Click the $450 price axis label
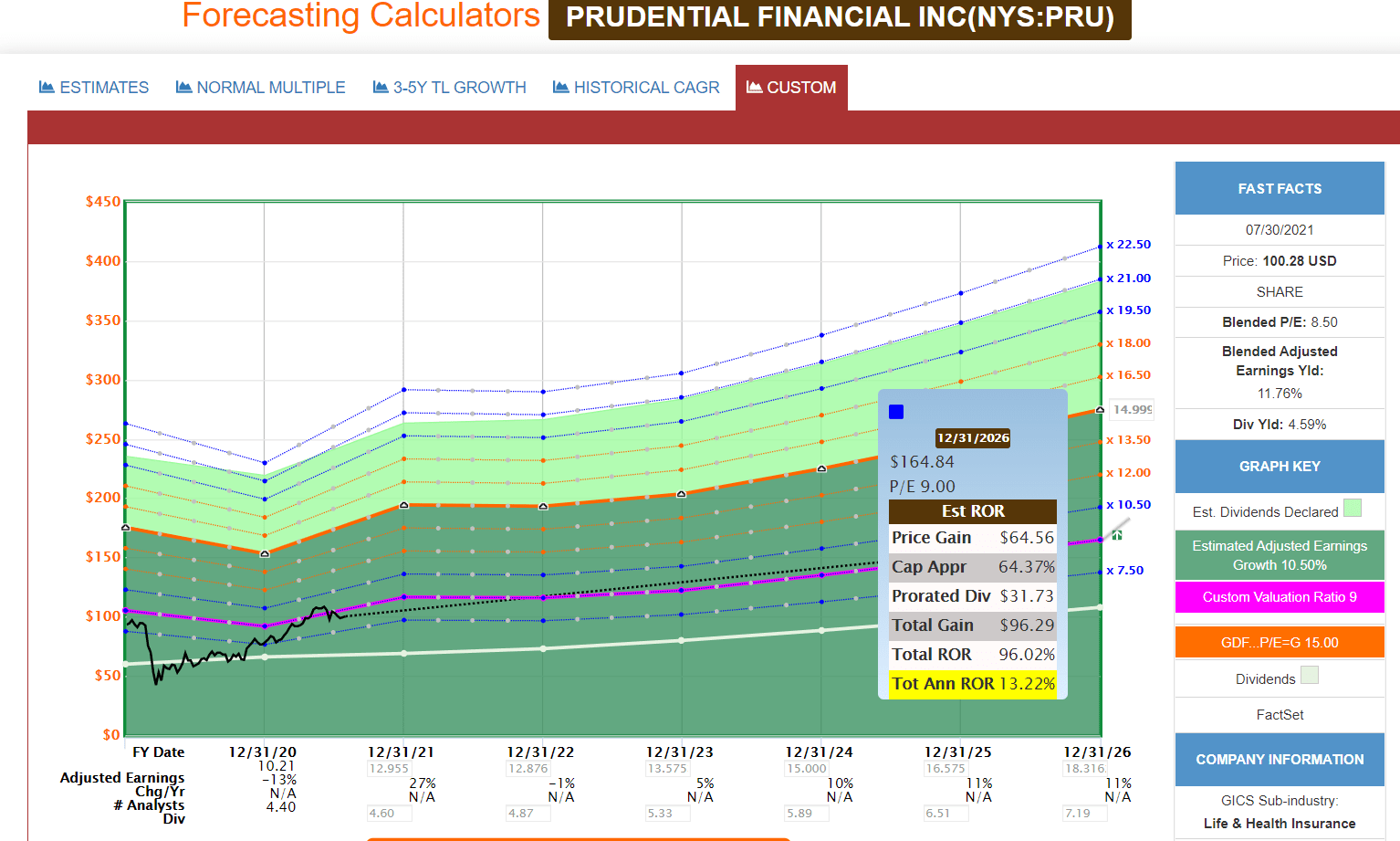 point(103,202)
